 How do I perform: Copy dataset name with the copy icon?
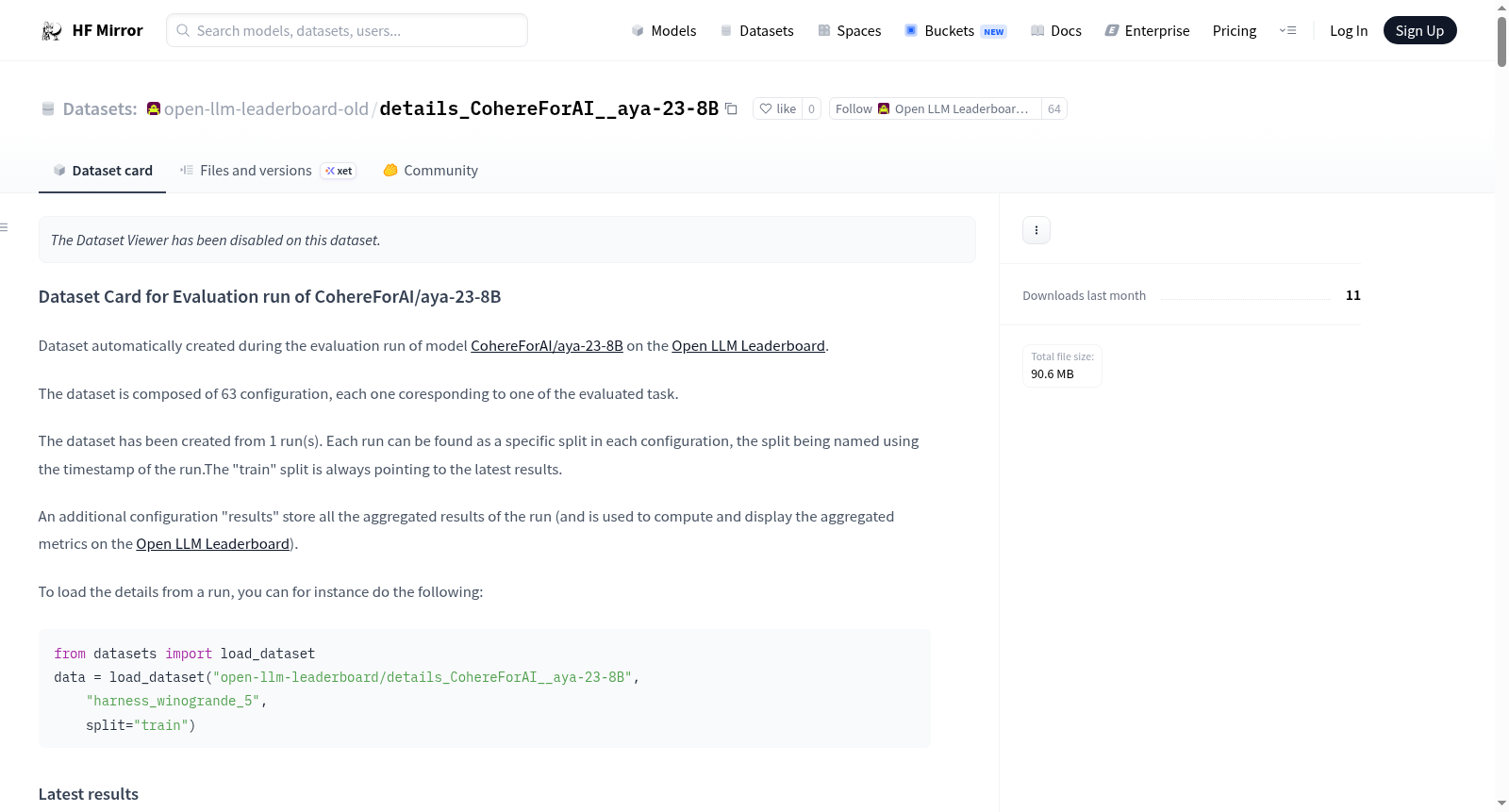click(731, 108)
